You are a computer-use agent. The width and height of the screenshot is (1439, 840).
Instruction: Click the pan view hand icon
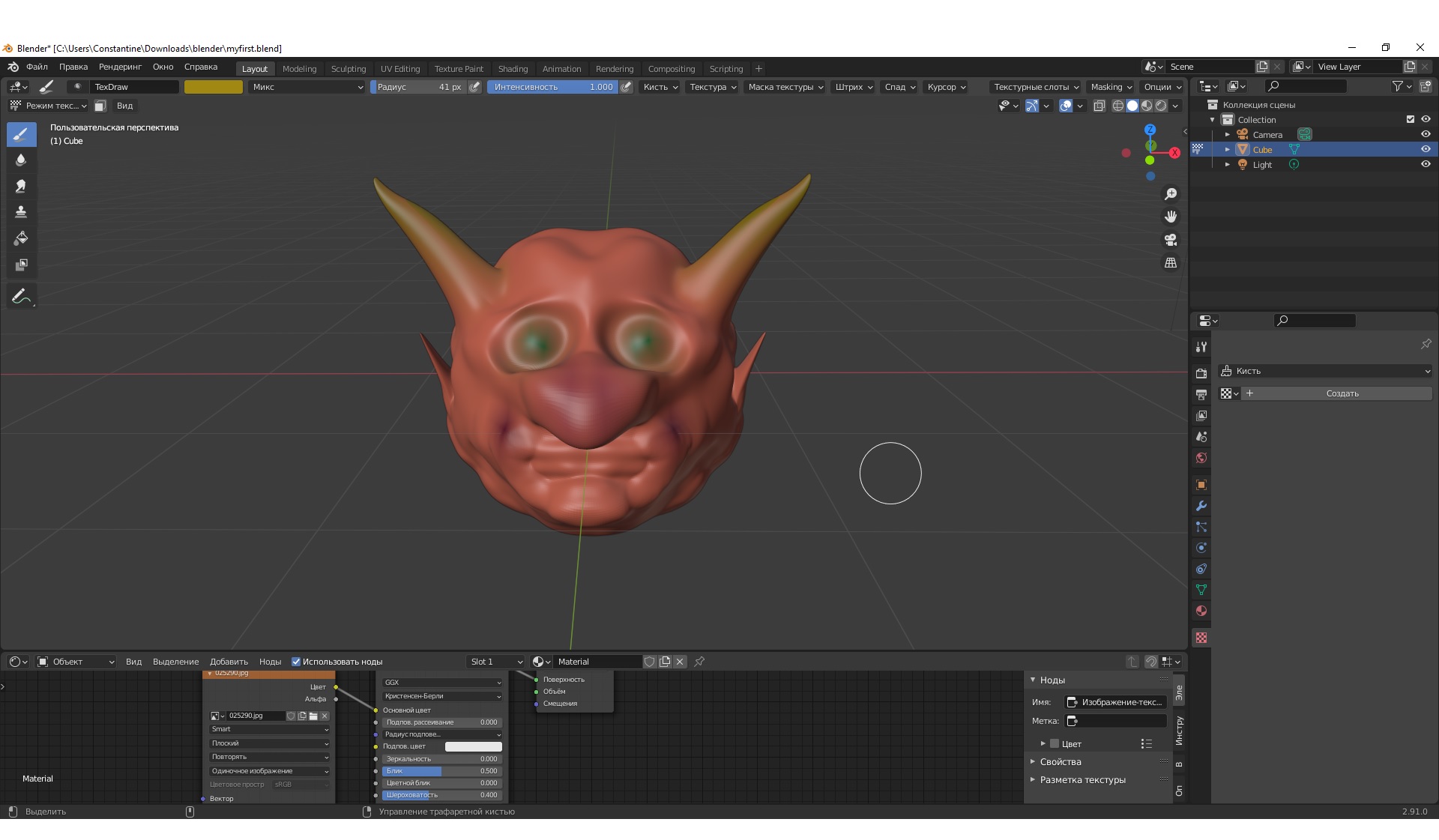(x=1171, y=217)
